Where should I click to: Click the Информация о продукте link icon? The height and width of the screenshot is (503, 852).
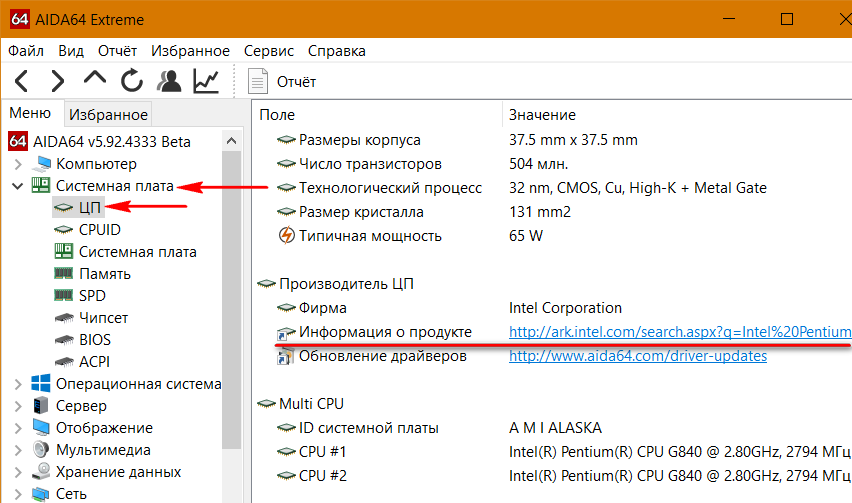[286, 332]
